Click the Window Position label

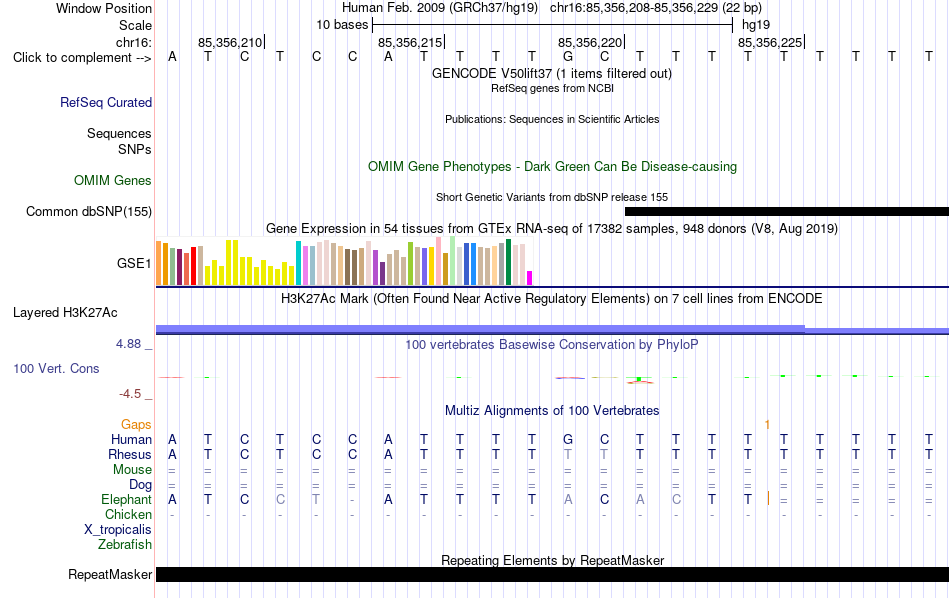104,8
